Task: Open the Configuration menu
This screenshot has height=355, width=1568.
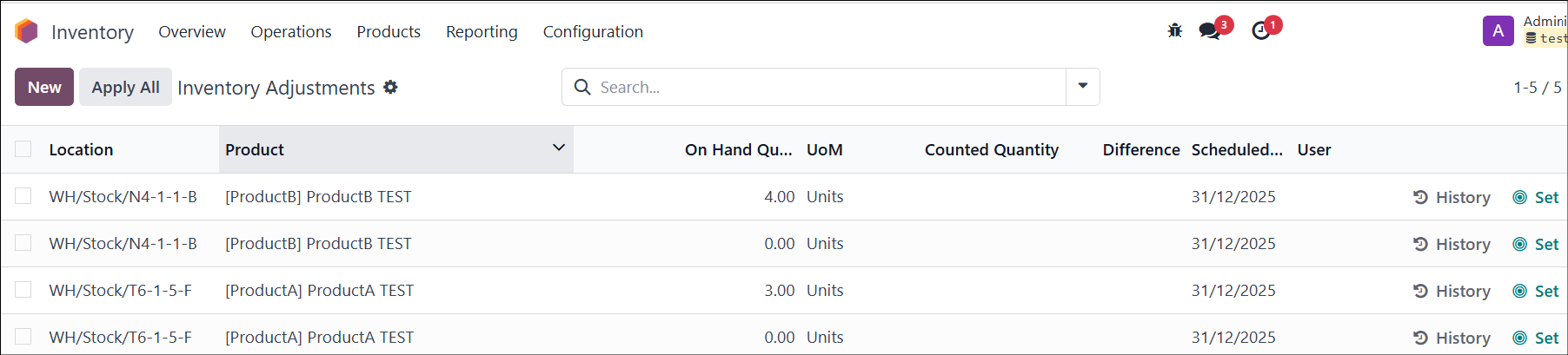Action: pos(593,31)
